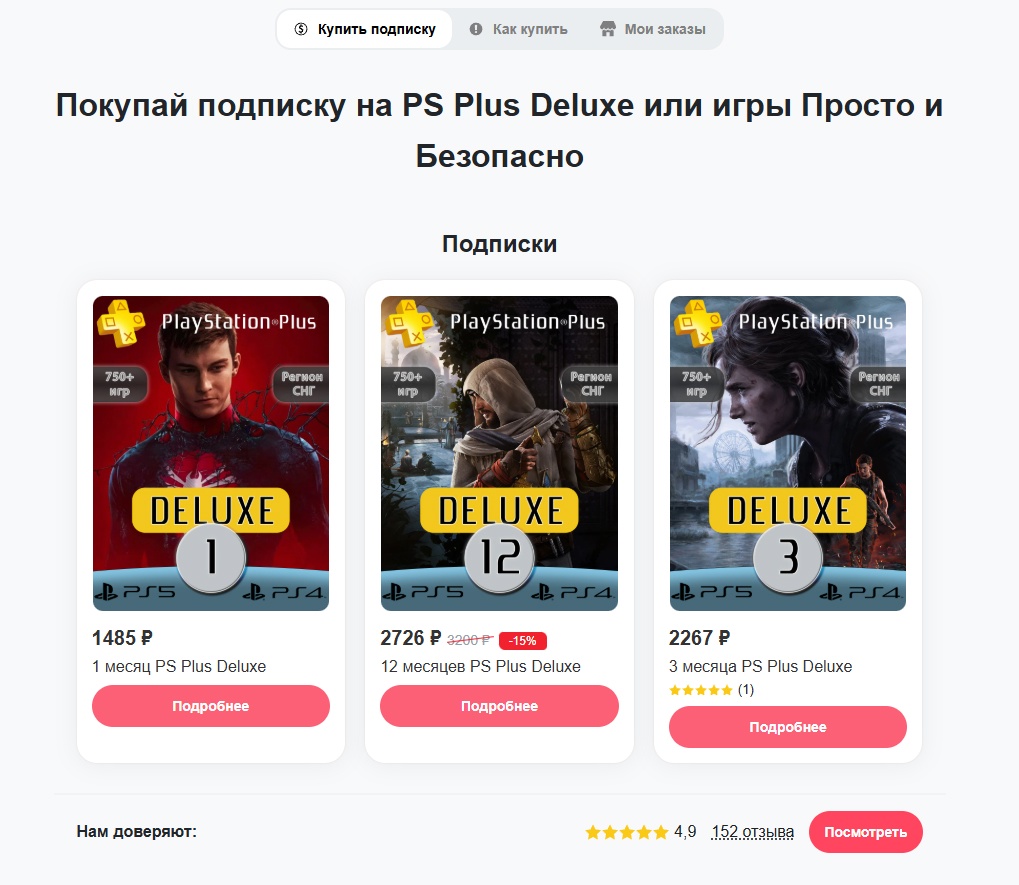
Task: Open the Deluxe 12 months Assassin's Creed thumbnail
Action: (x=499, y=454)
